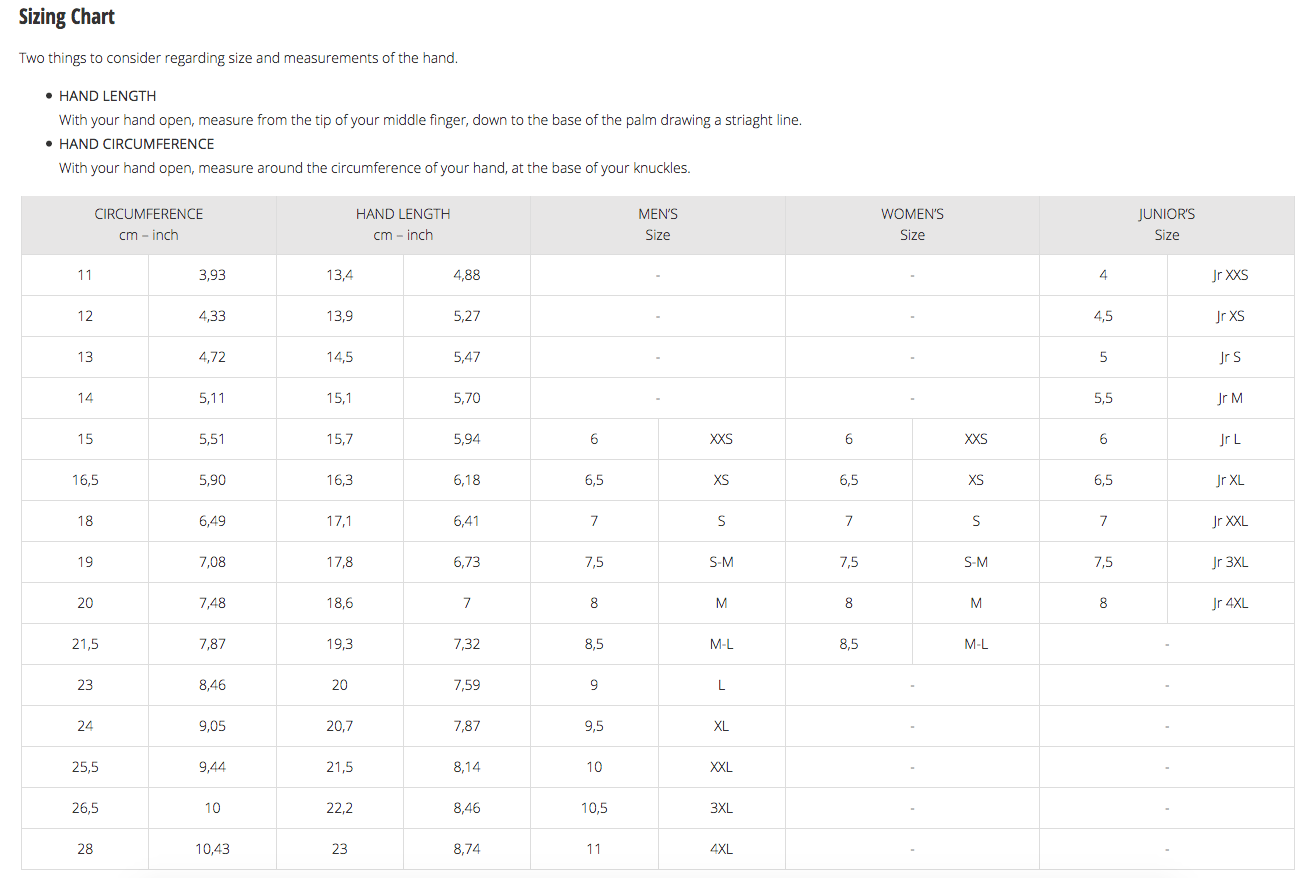Image resolution: width=1316 pixels, height=878 pixels.
Task: Select the HAND CIRCUMFERENCE bullet title
Action: 136,144
